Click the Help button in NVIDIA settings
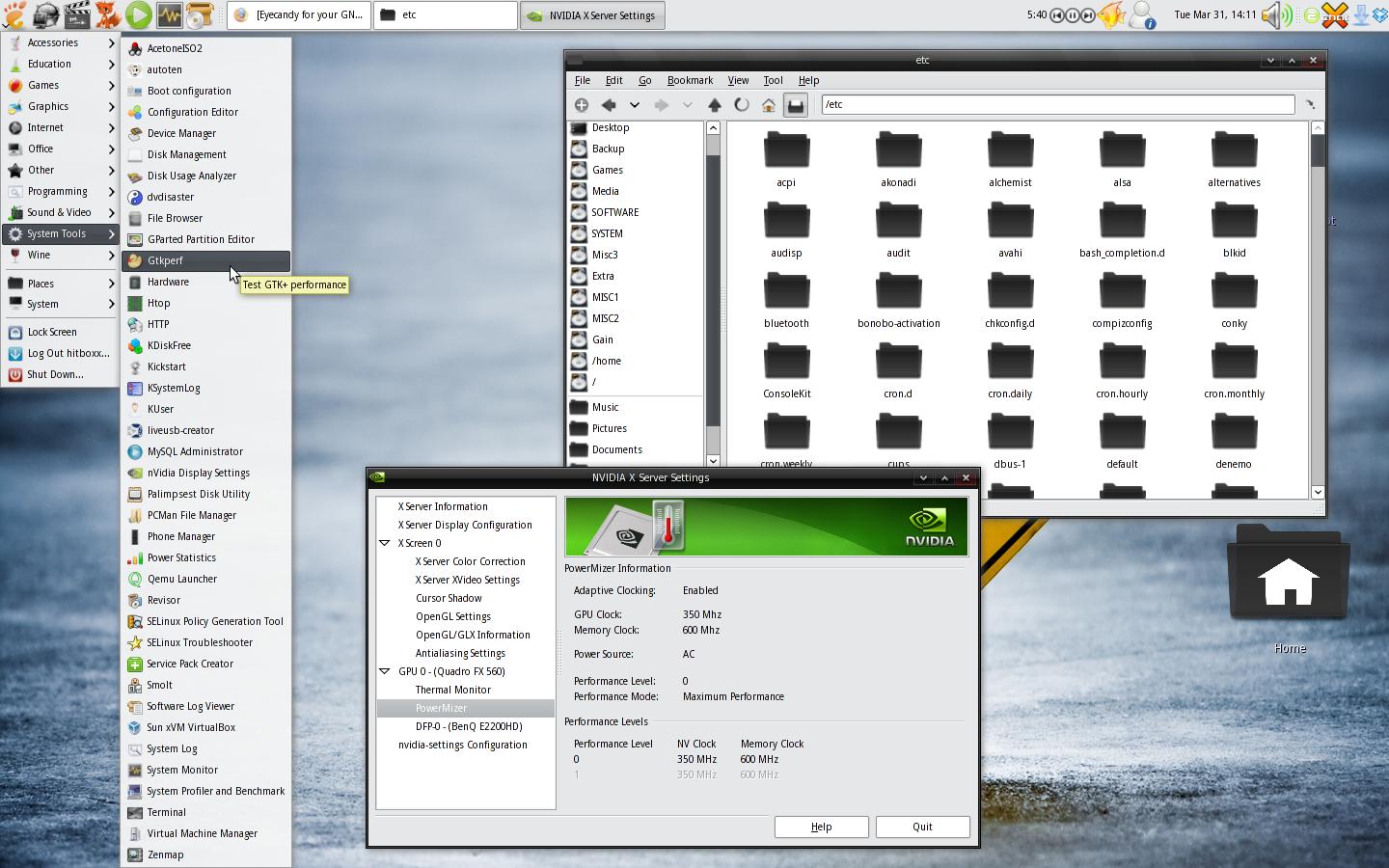The width and height of the screenshot is (1389, 868). pos(821,827)
